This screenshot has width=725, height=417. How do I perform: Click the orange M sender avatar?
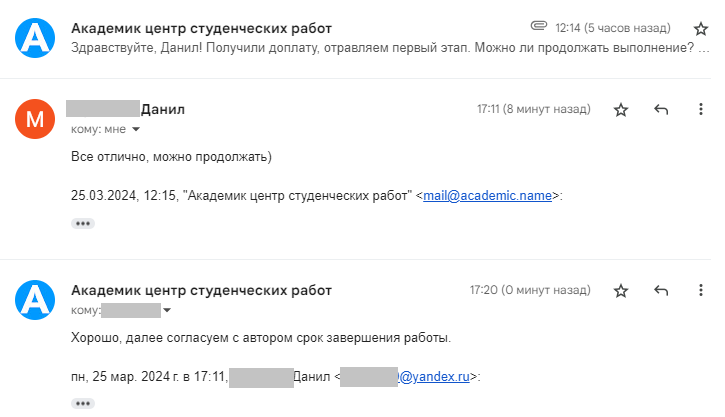[35, 119]
